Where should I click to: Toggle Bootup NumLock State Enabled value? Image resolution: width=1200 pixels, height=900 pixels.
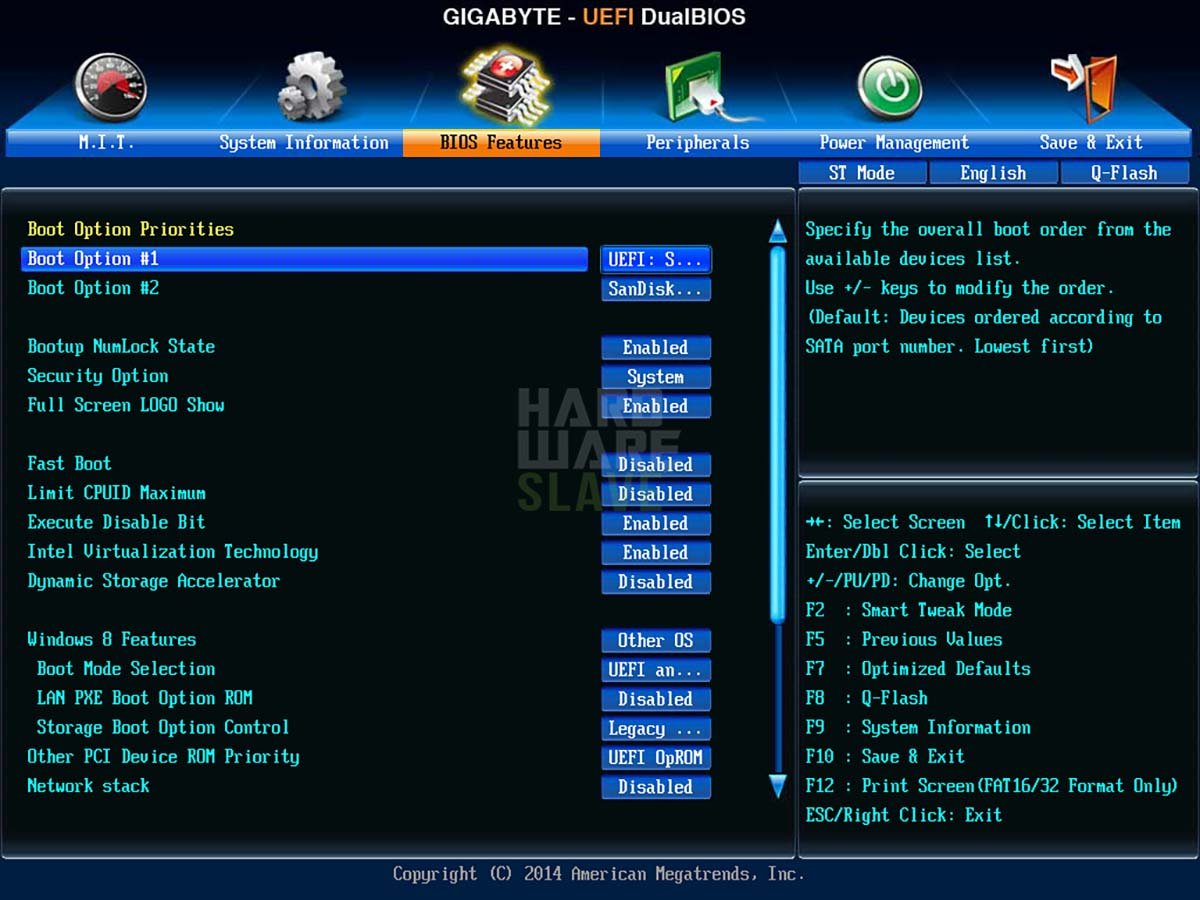click(656, 348)
